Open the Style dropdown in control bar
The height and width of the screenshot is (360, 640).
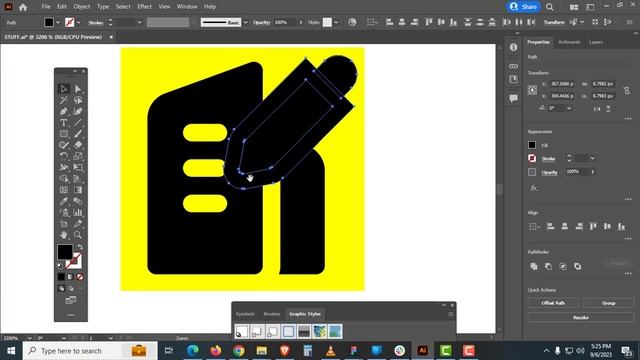coord(336,22)
